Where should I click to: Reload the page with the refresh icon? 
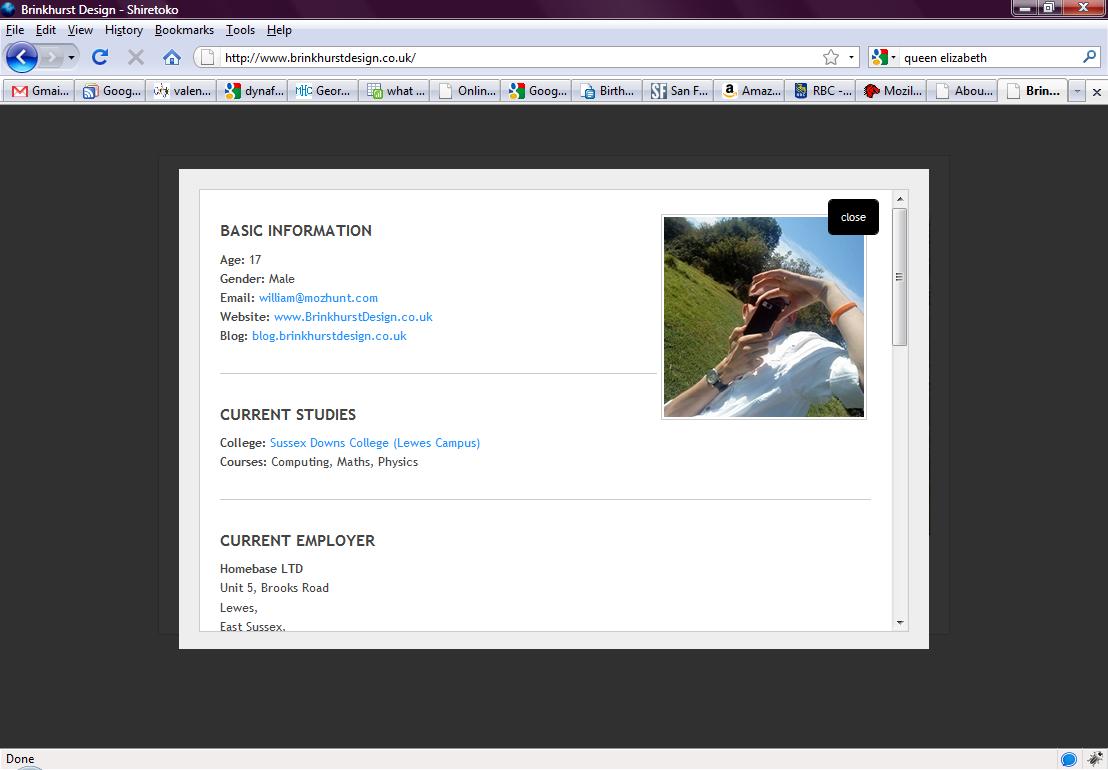(100, 57)
